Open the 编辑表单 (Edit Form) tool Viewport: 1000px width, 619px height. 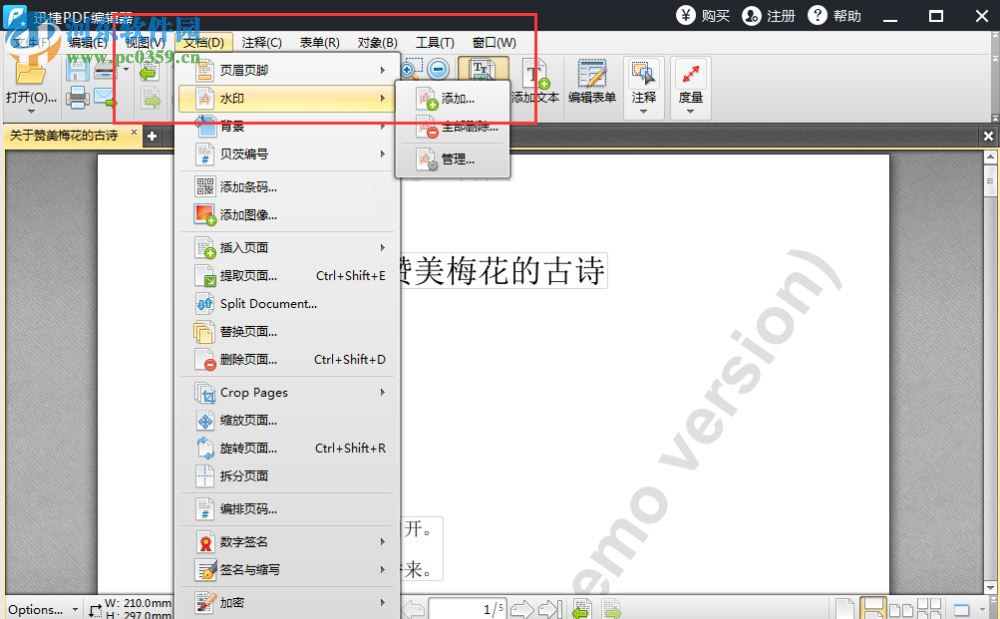[x=592, y=80]
